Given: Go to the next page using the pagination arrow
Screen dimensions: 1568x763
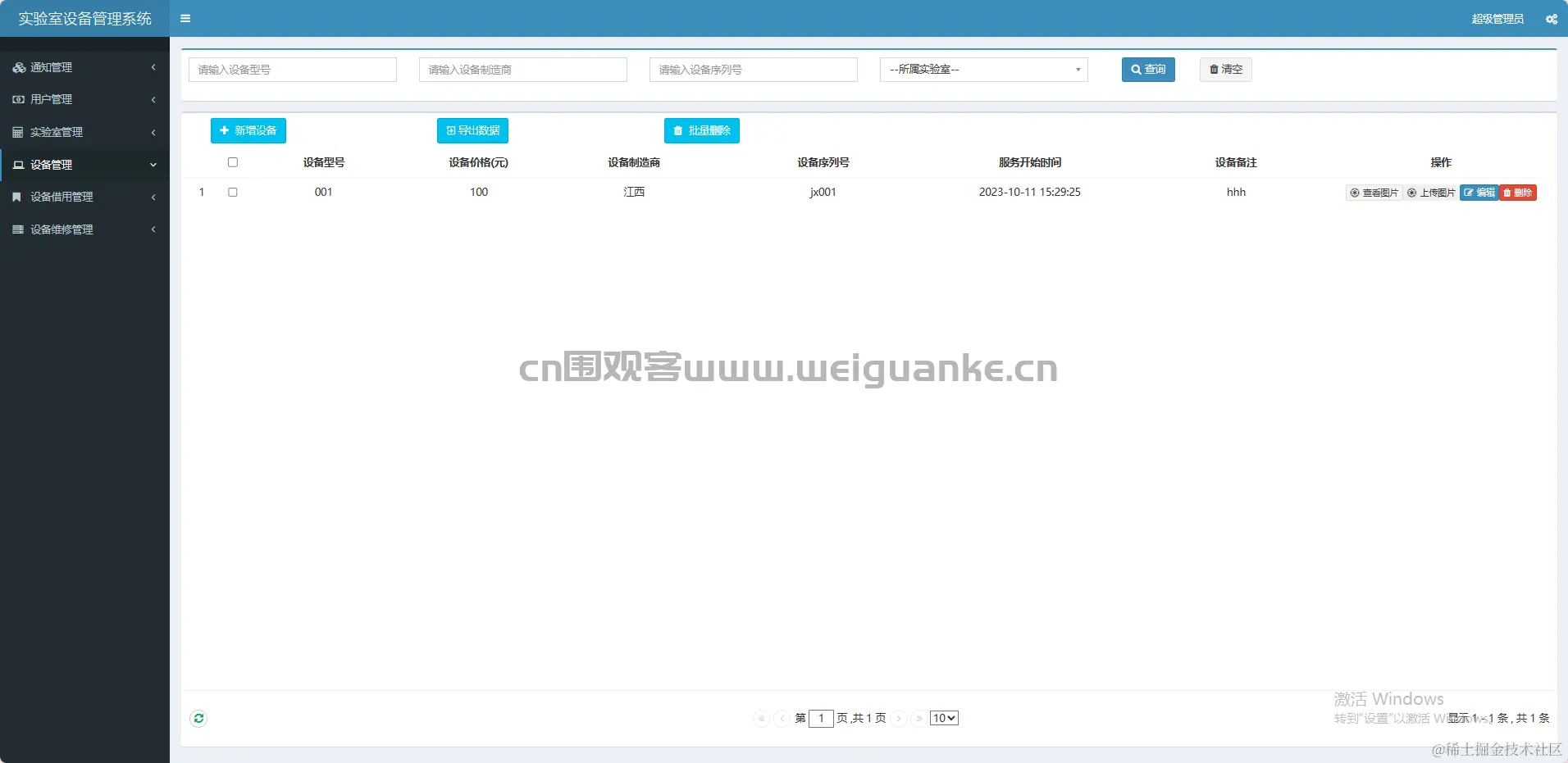Looking at the screenshot, I should (899, 719).
